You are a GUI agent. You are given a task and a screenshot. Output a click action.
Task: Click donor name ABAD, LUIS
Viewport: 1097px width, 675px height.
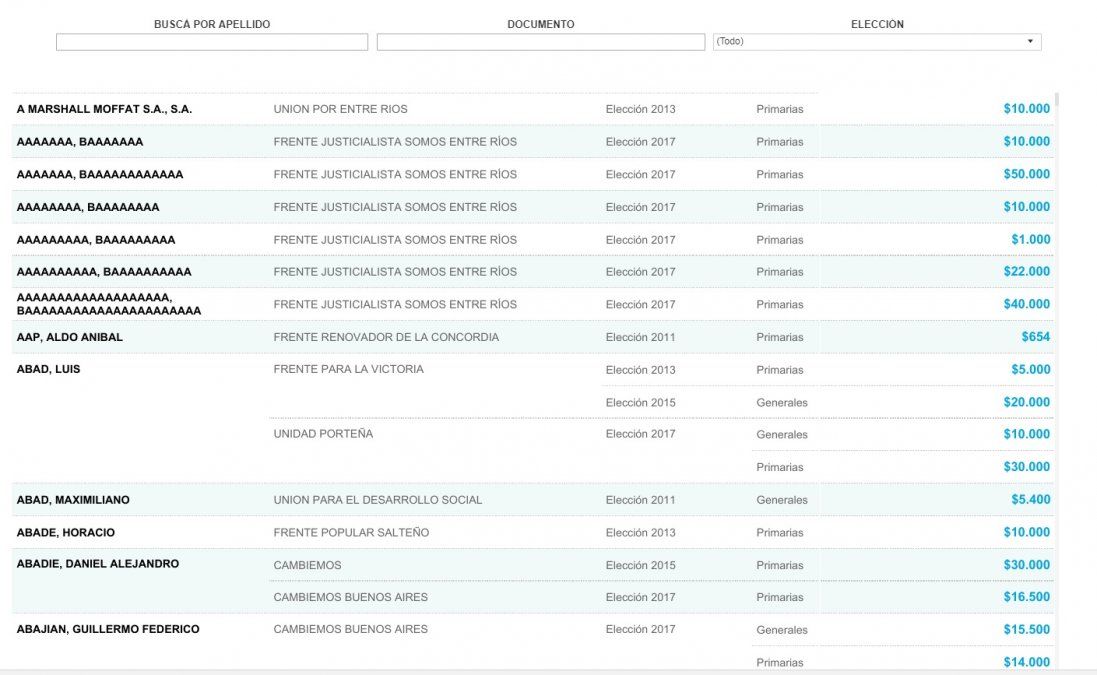click(48, 369)
